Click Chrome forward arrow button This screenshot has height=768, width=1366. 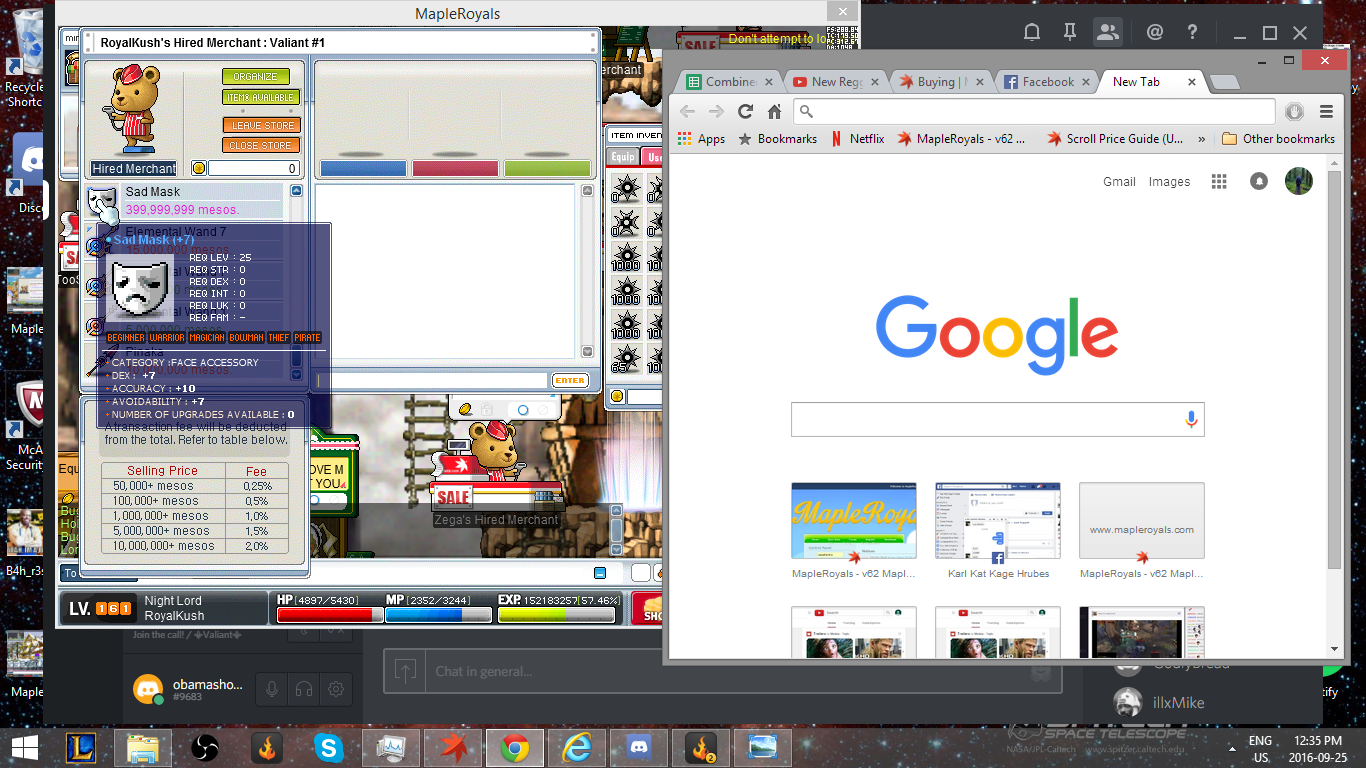[716, 111]
